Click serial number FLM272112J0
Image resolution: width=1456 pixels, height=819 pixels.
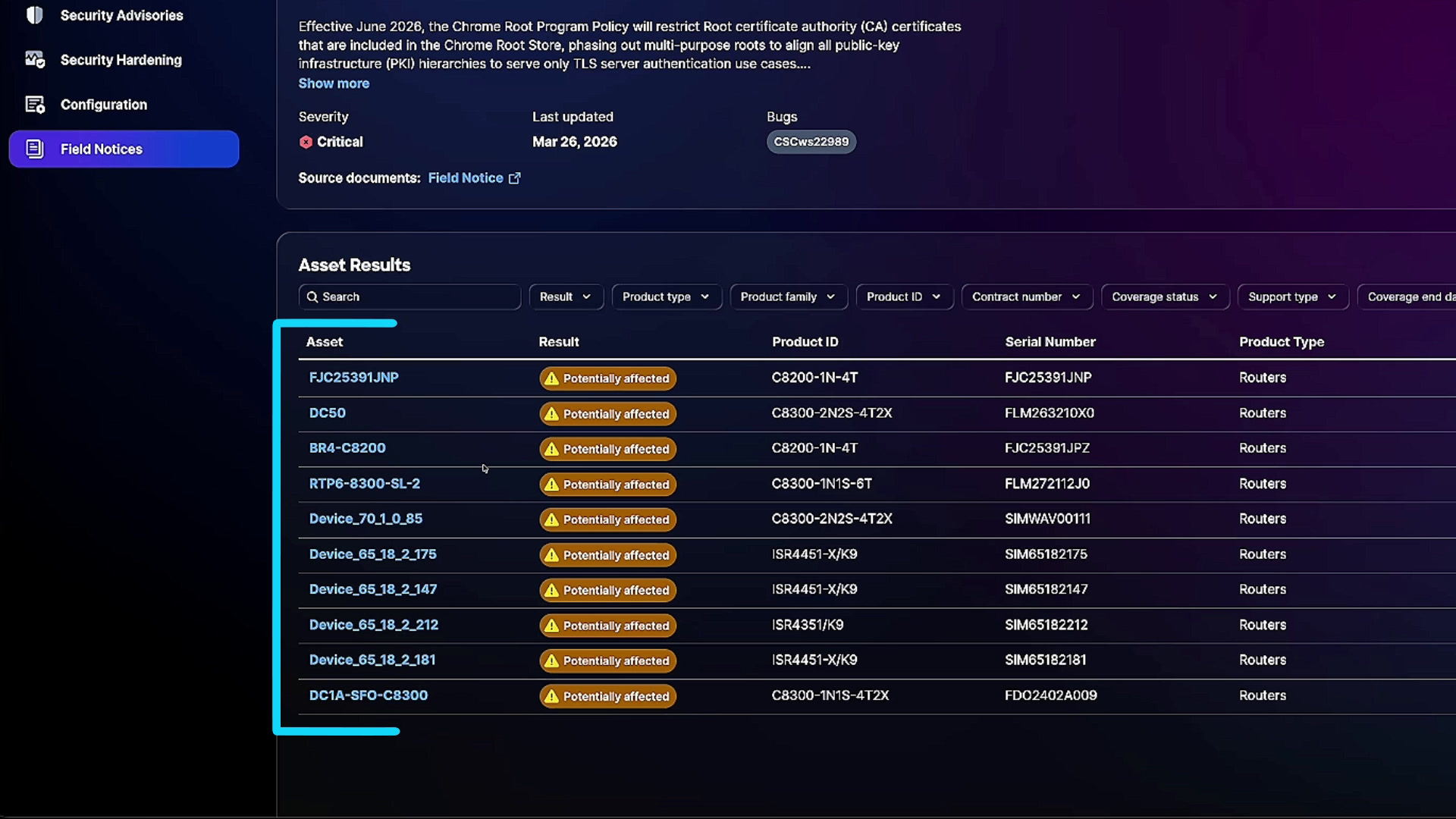tap(1047, 484)
